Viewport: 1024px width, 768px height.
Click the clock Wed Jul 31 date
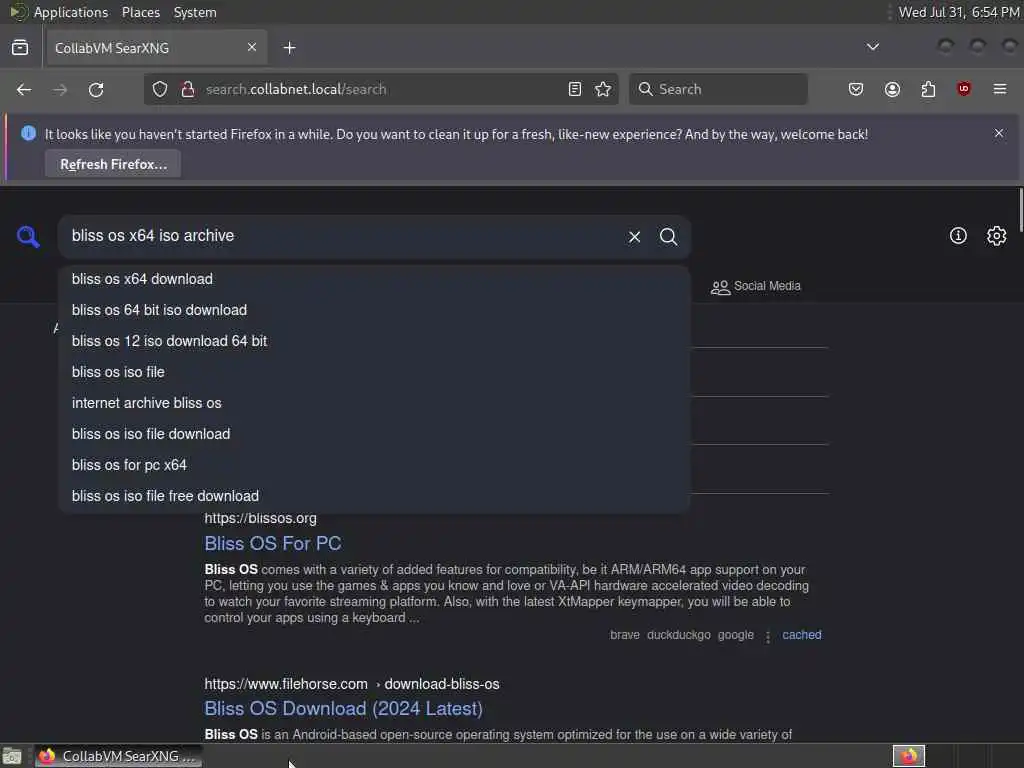(x=959, y=12)
